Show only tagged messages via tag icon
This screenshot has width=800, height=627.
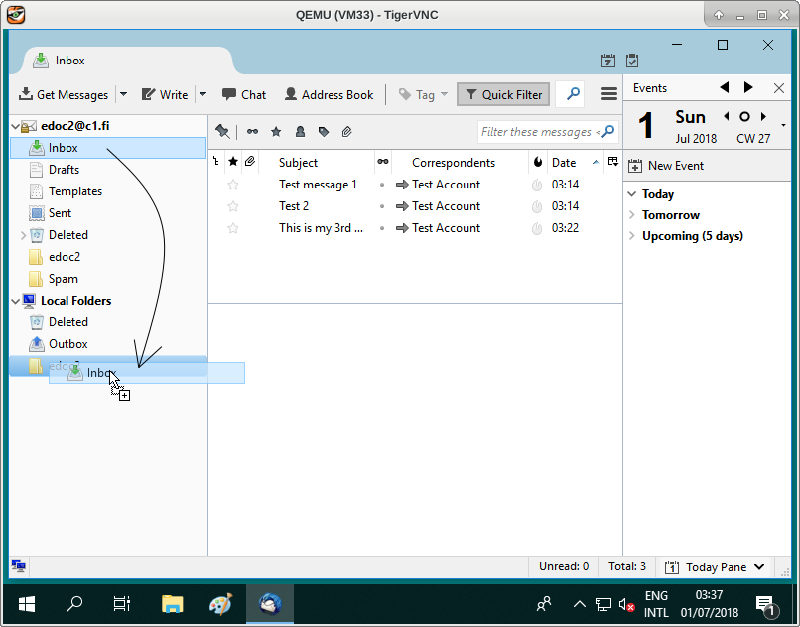(x=323, y=131)
